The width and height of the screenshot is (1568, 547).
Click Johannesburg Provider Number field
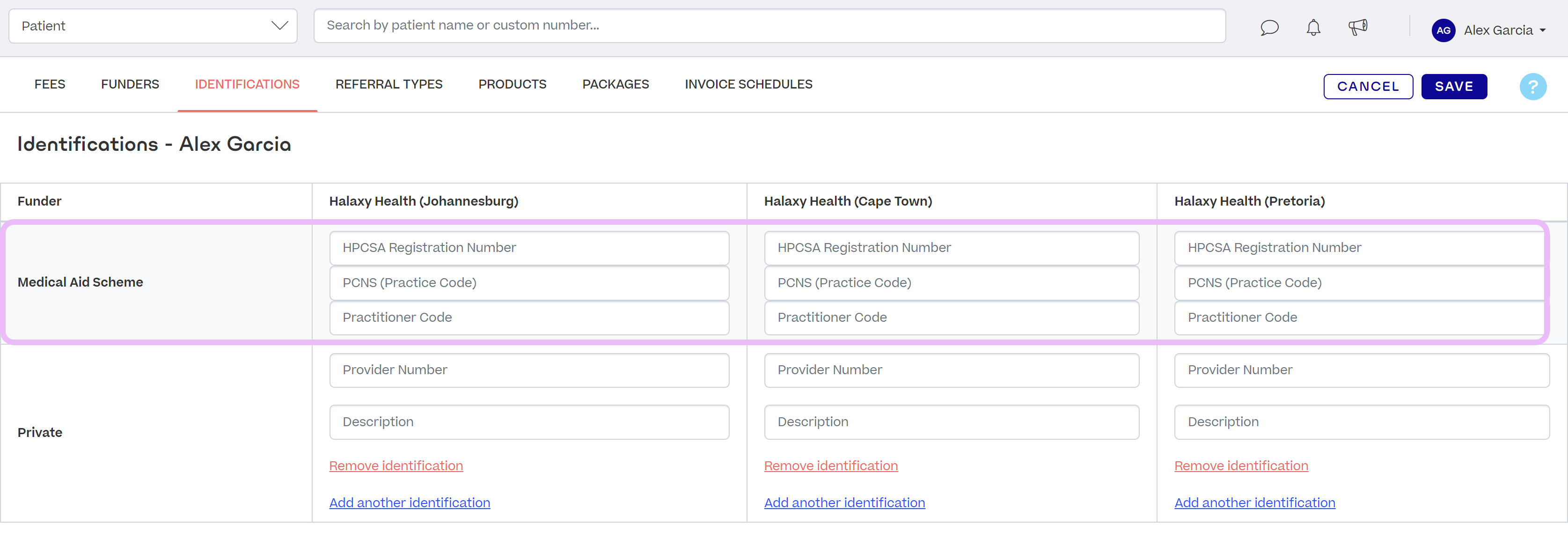tap(529, 370)
